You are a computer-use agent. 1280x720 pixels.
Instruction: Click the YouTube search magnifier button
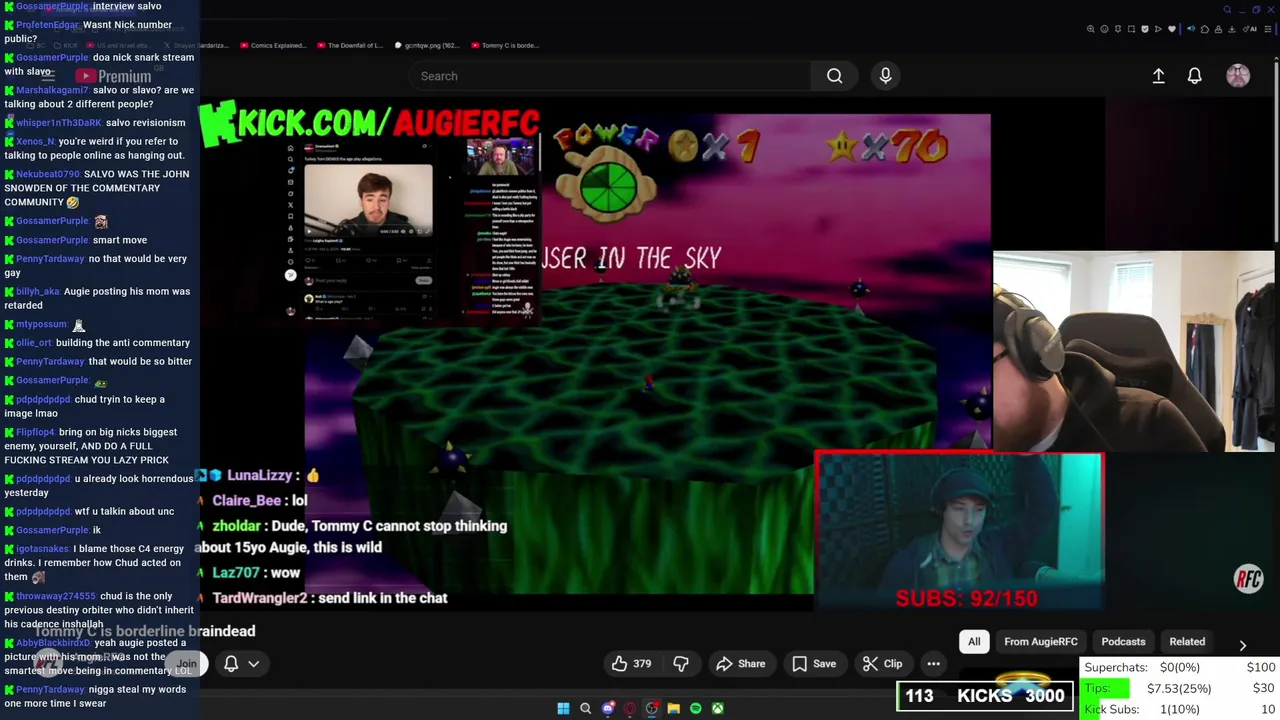coord(834,76)
